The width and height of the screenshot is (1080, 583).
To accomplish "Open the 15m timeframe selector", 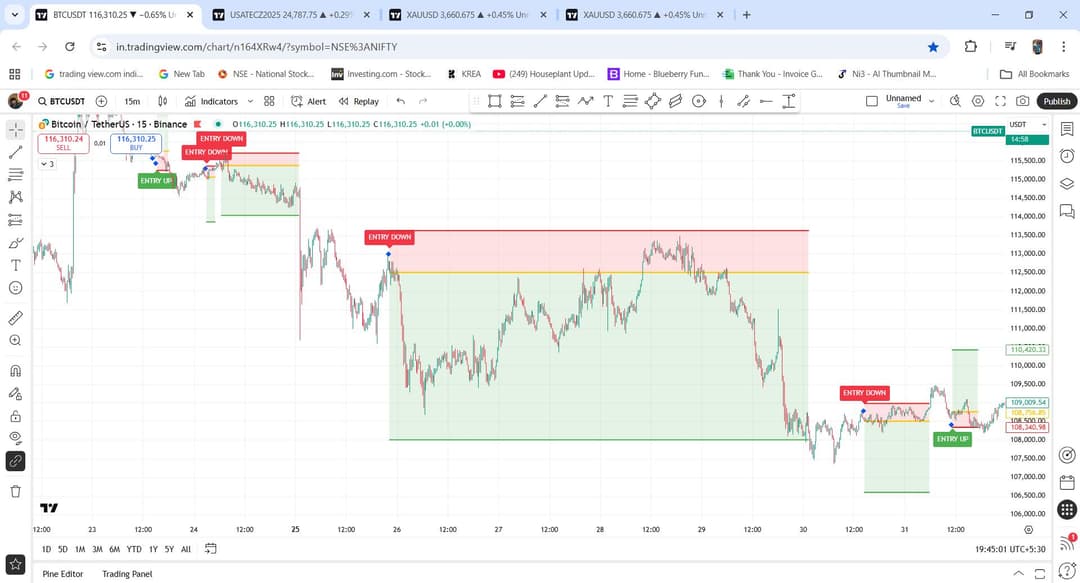I will pos(132,101).
